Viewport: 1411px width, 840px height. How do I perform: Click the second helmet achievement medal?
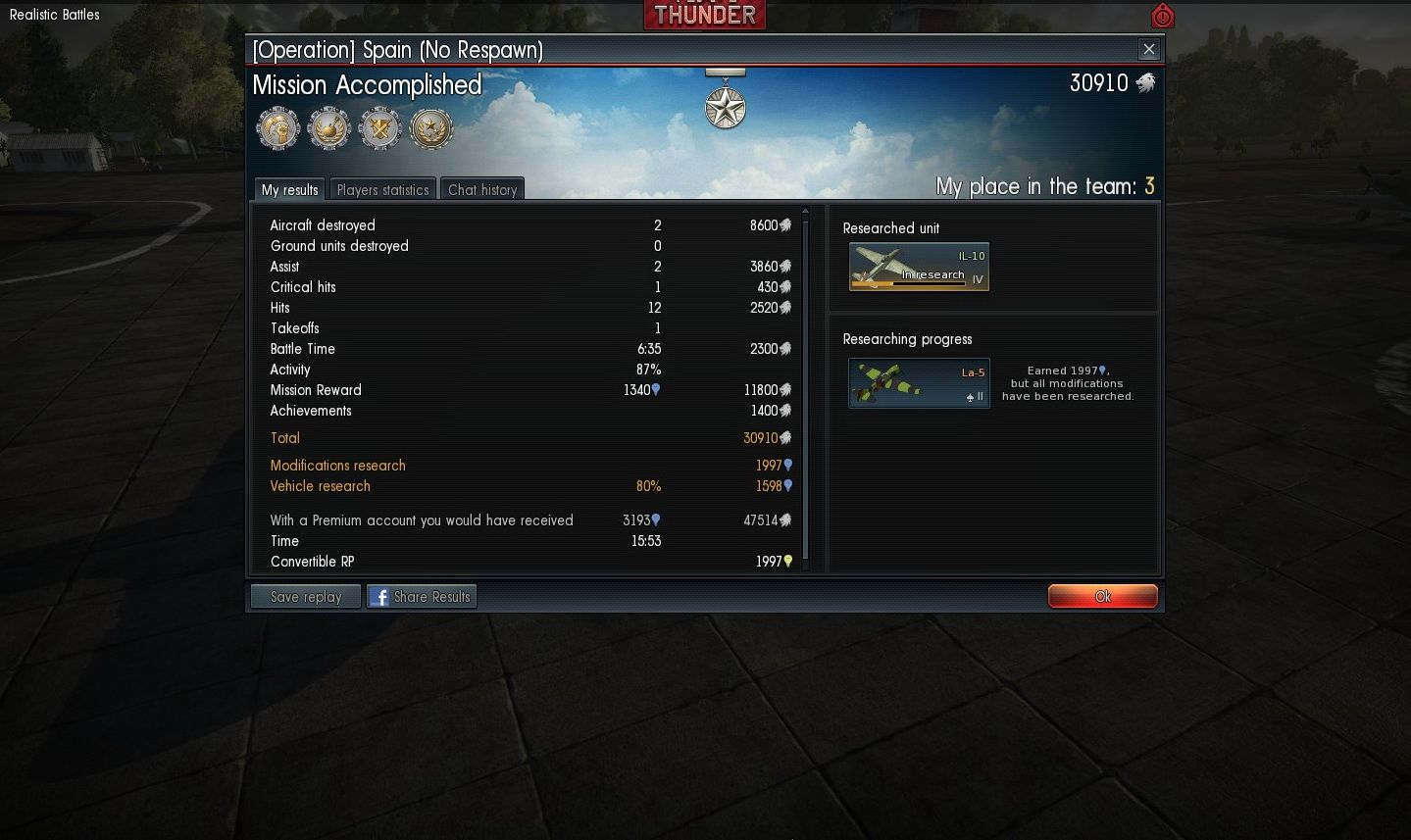[x=329, y=128]
